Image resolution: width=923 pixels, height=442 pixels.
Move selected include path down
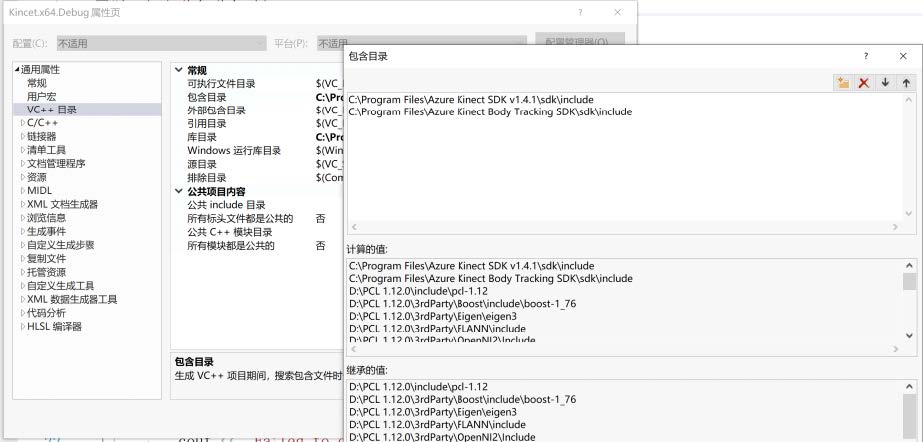tap(885, 83)
